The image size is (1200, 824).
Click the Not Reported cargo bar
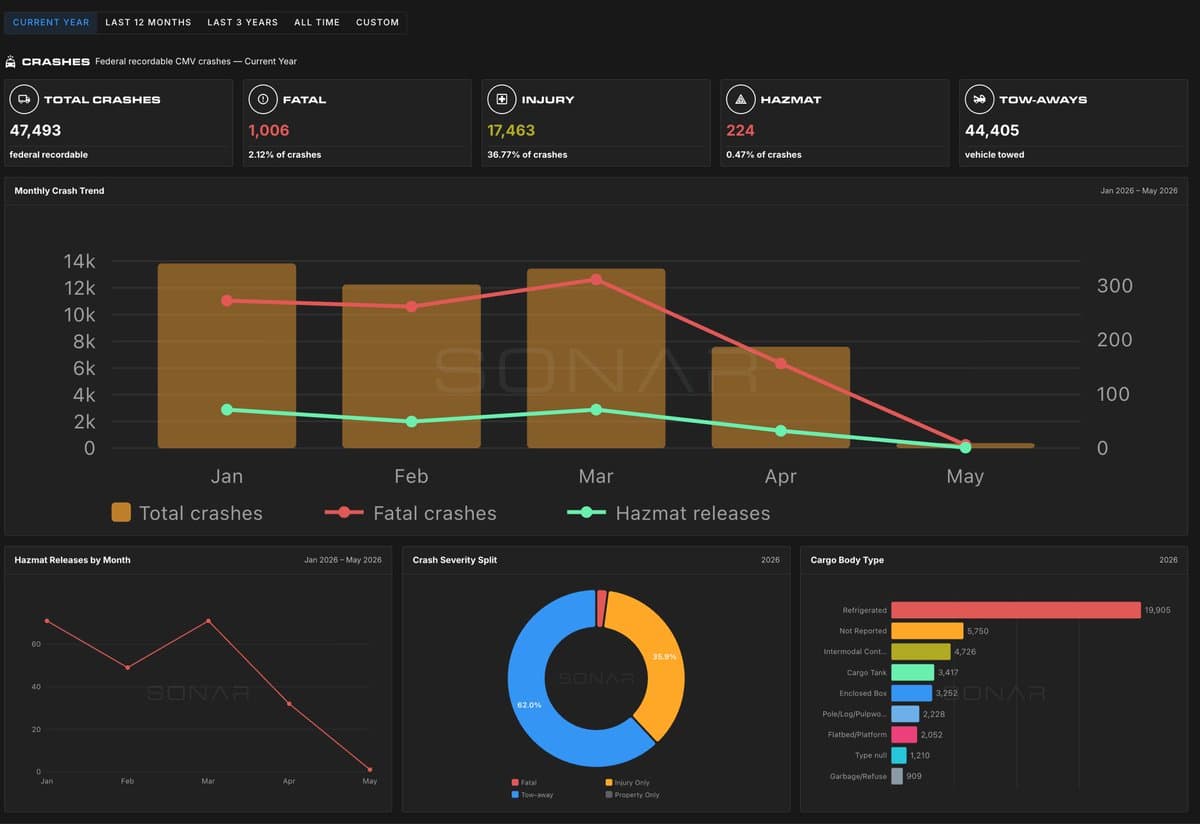pos(927,631)
